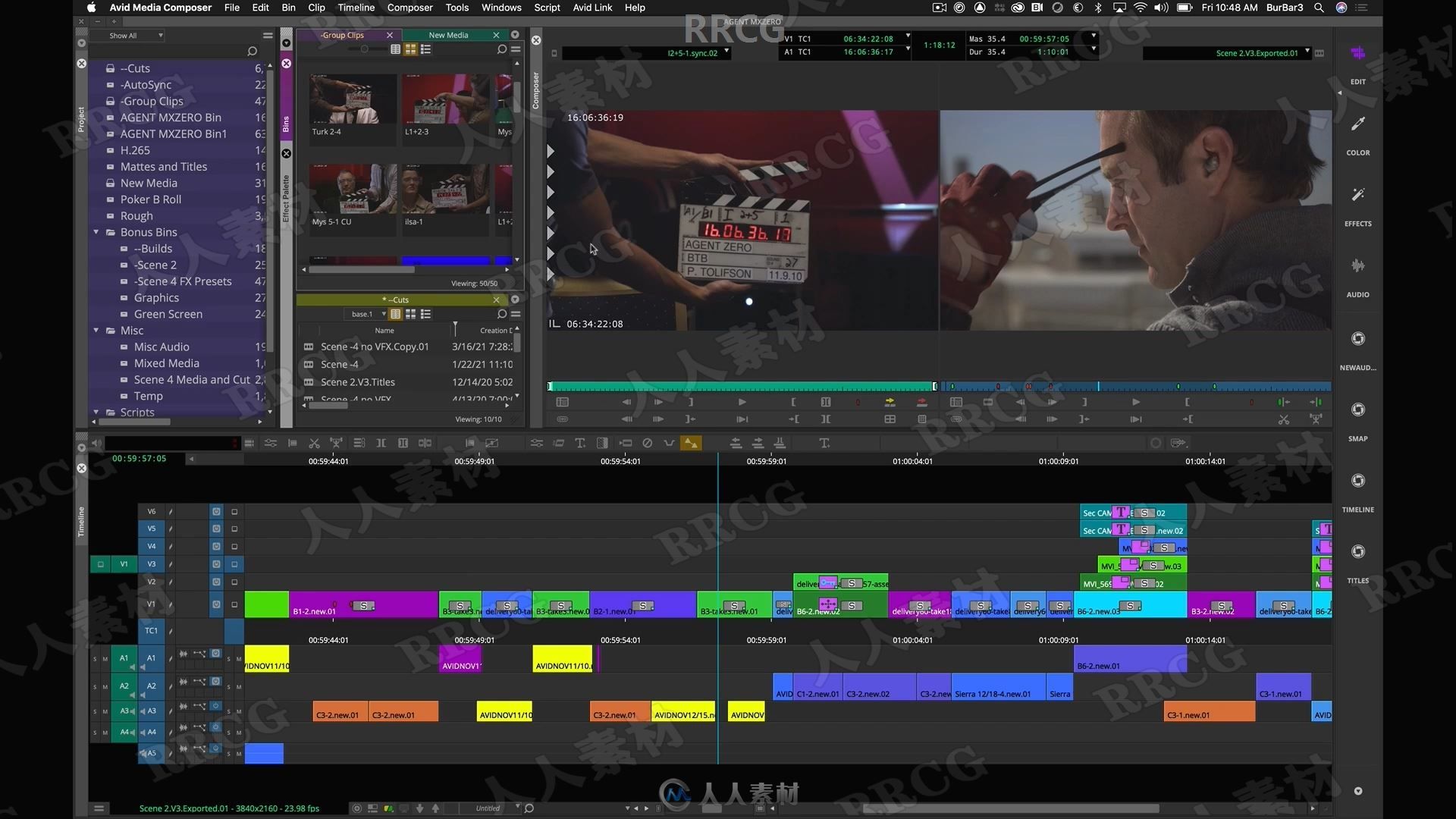Open the Clip menu

(316, 8)
